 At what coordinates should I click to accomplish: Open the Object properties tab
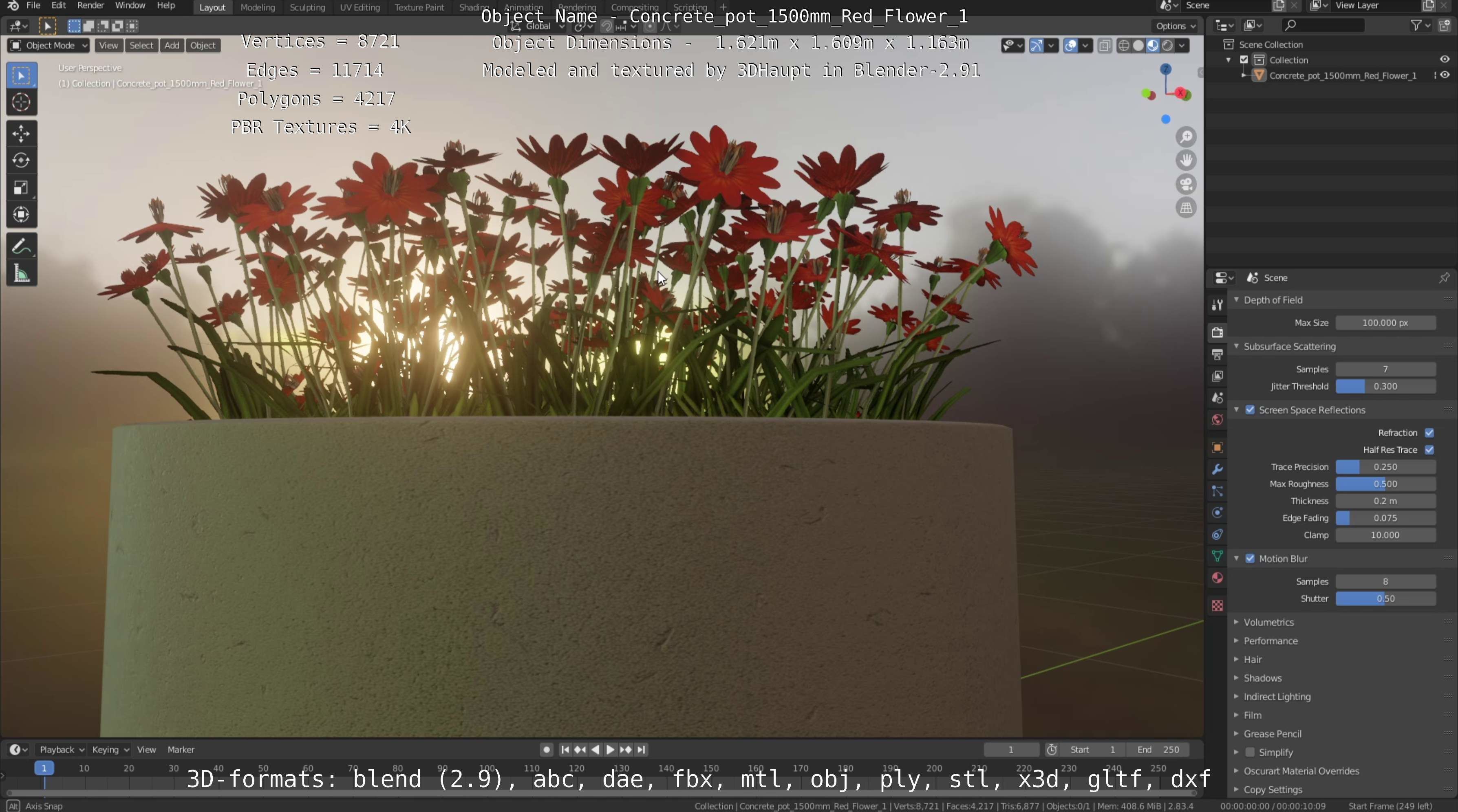coord(1218,448)
